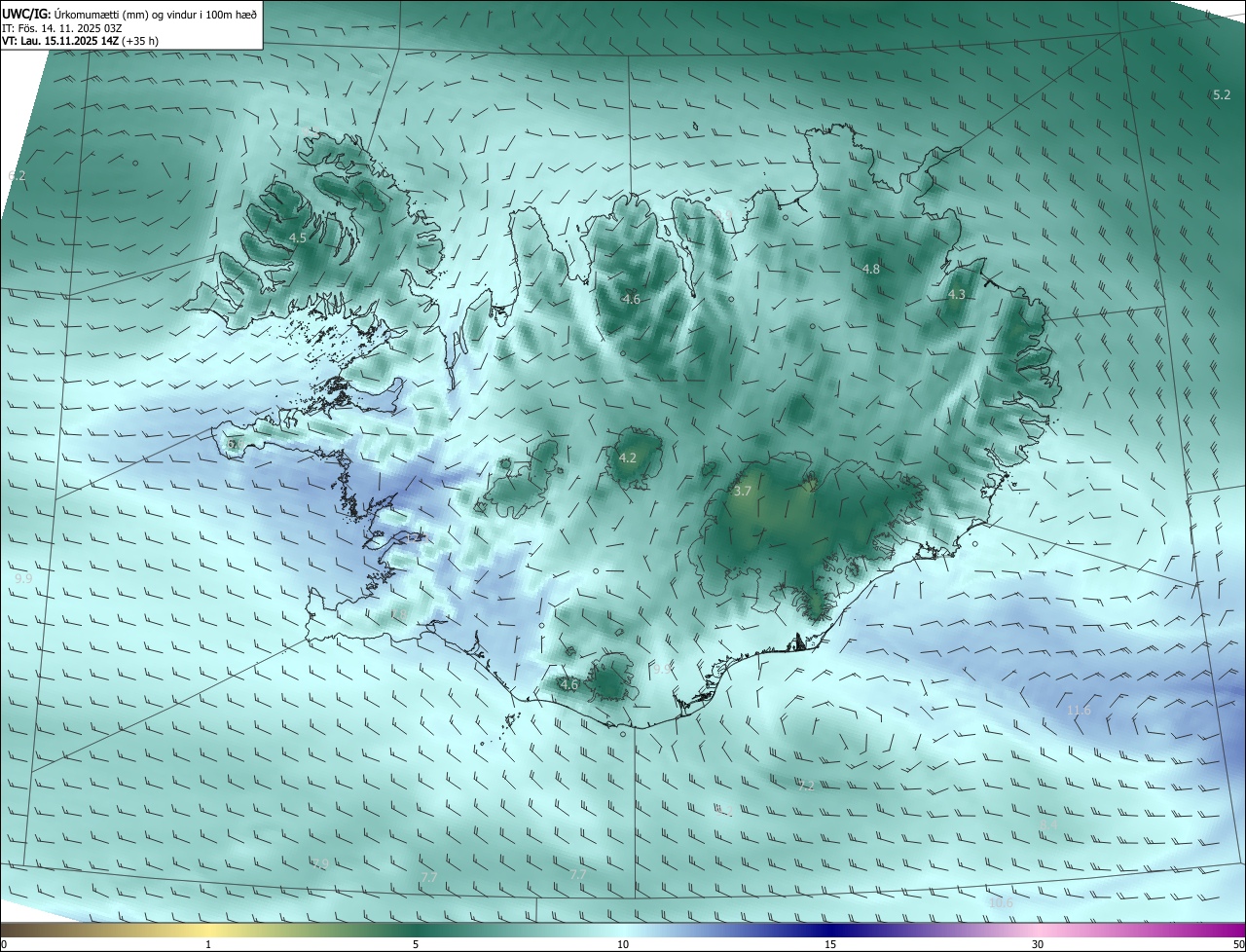Click the 3.7 value on Vatnajökull glacier
1246x952 pixels.
pyautogui.click(x=742, y=492)
